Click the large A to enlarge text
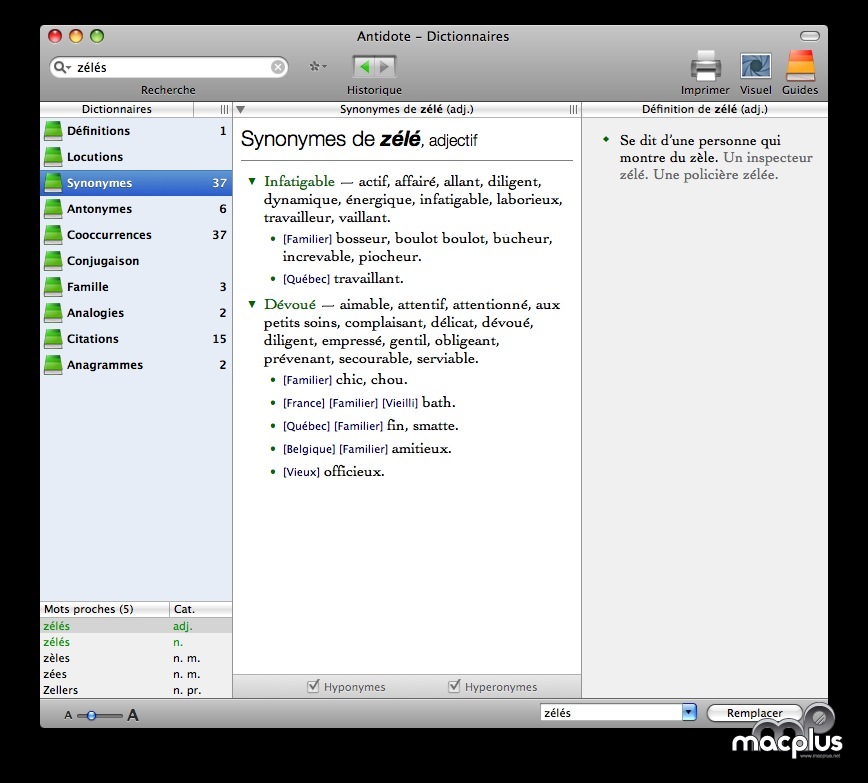Screen dimensions: 868x783 pos(133,715)
